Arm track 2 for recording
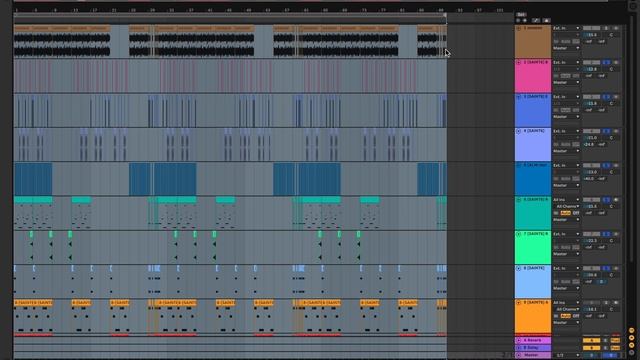 point(616,62)
